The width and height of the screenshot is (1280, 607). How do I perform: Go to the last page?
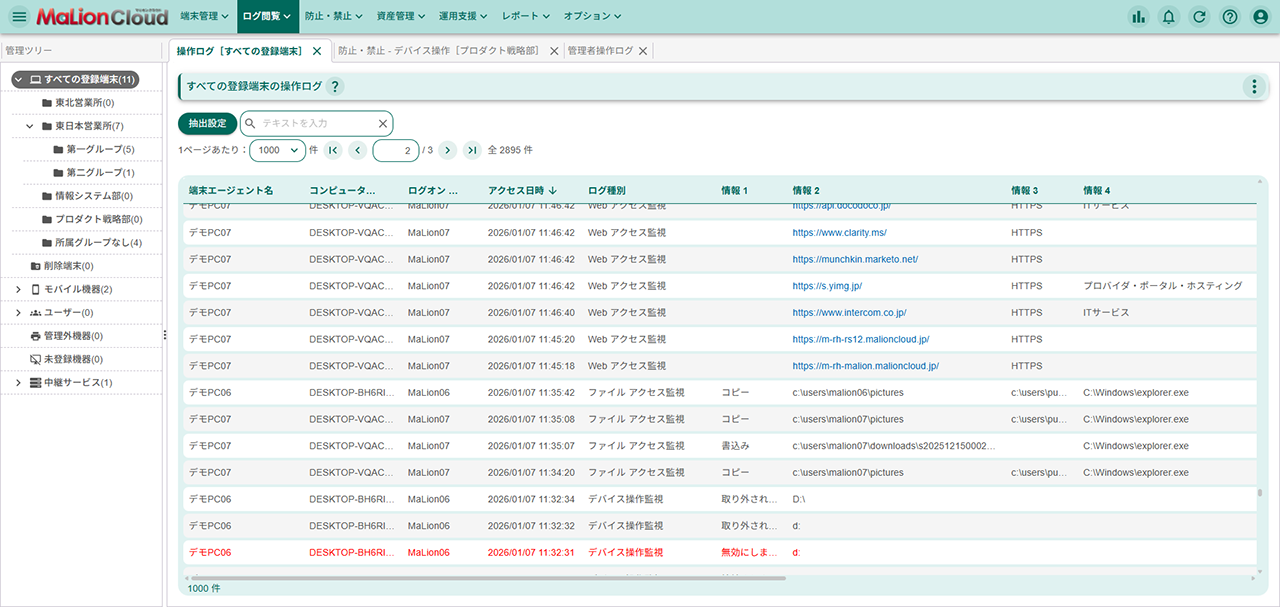tap(472, 150)
